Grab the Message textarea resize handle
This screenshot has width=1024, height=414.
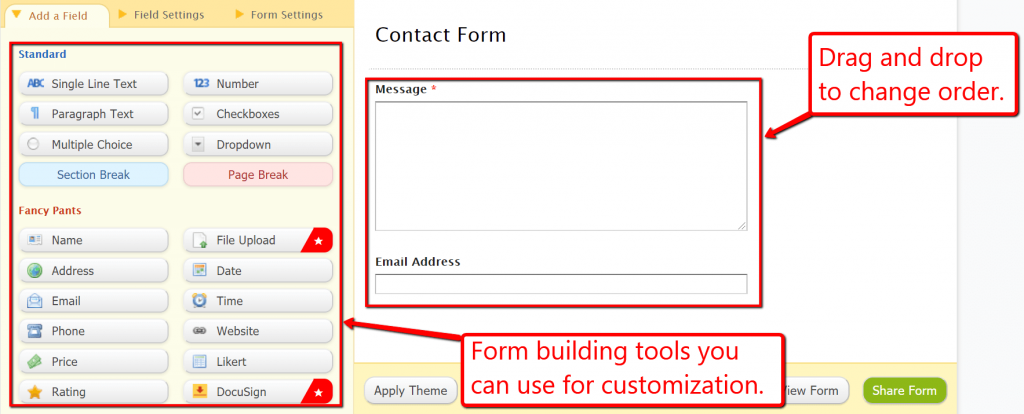[x=742, y=225]
